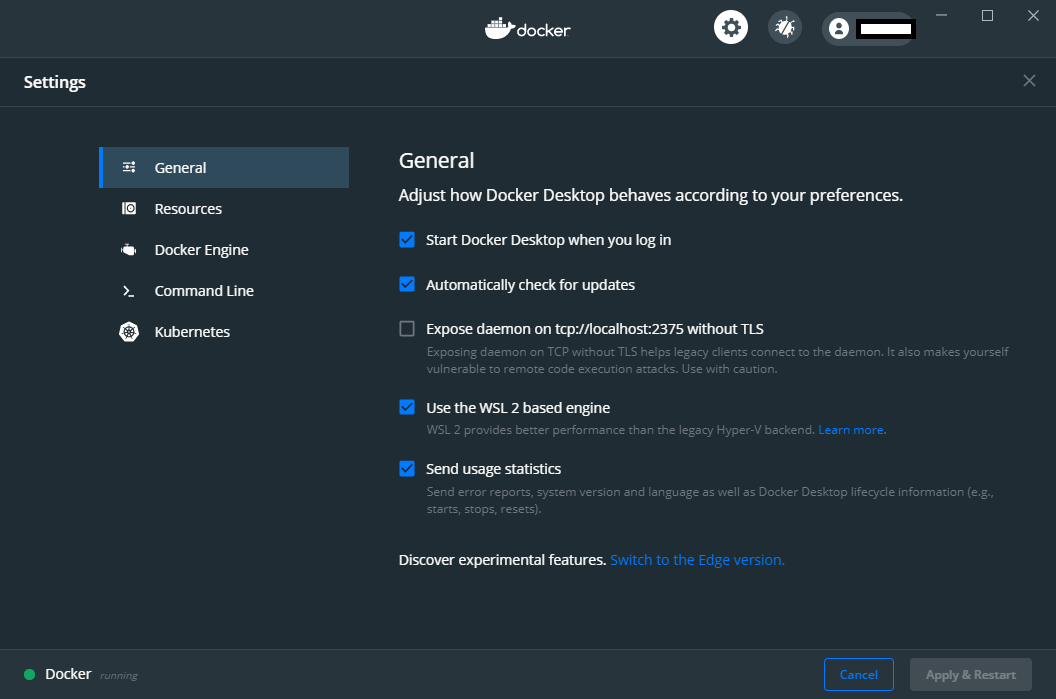
Task: Click Apply & Restart button
Action: [970, 674]
